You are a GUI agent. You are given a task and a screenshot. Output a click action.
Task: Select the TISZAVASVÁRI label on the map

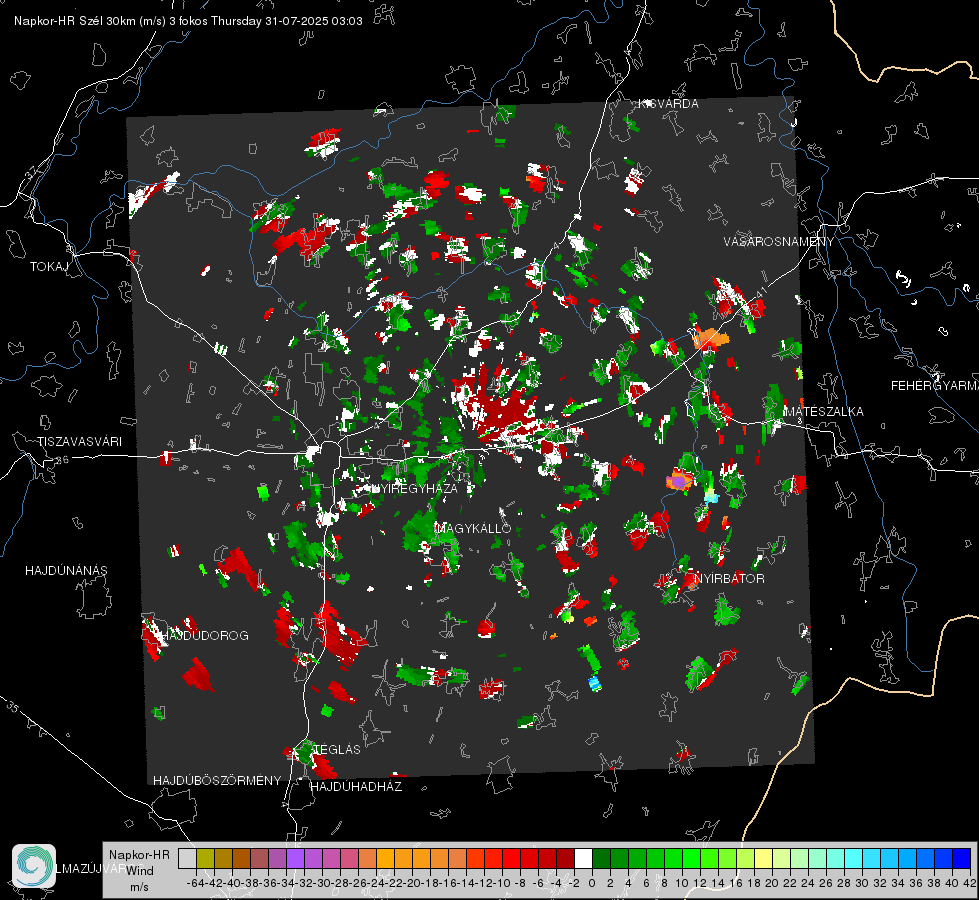pos(79,442)
